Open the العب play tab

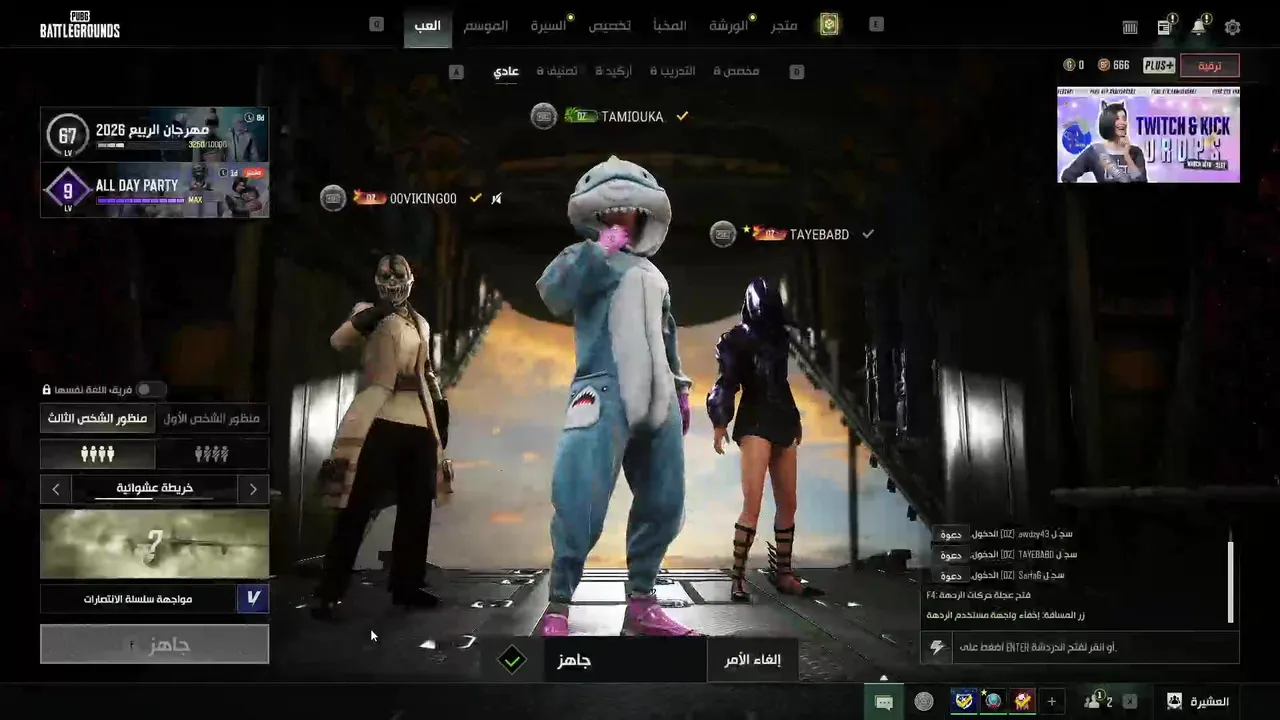tap(428, 25)
